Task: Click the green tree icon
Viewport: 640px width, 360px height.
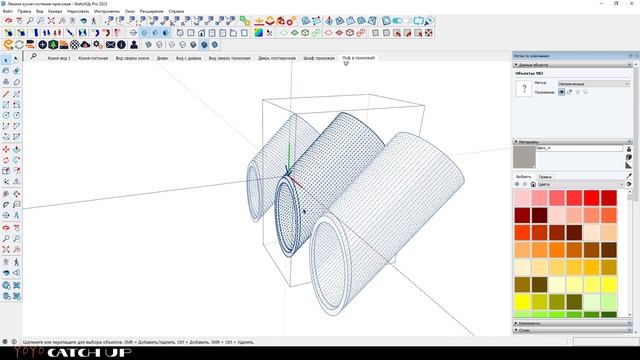Action: (53, 44)
